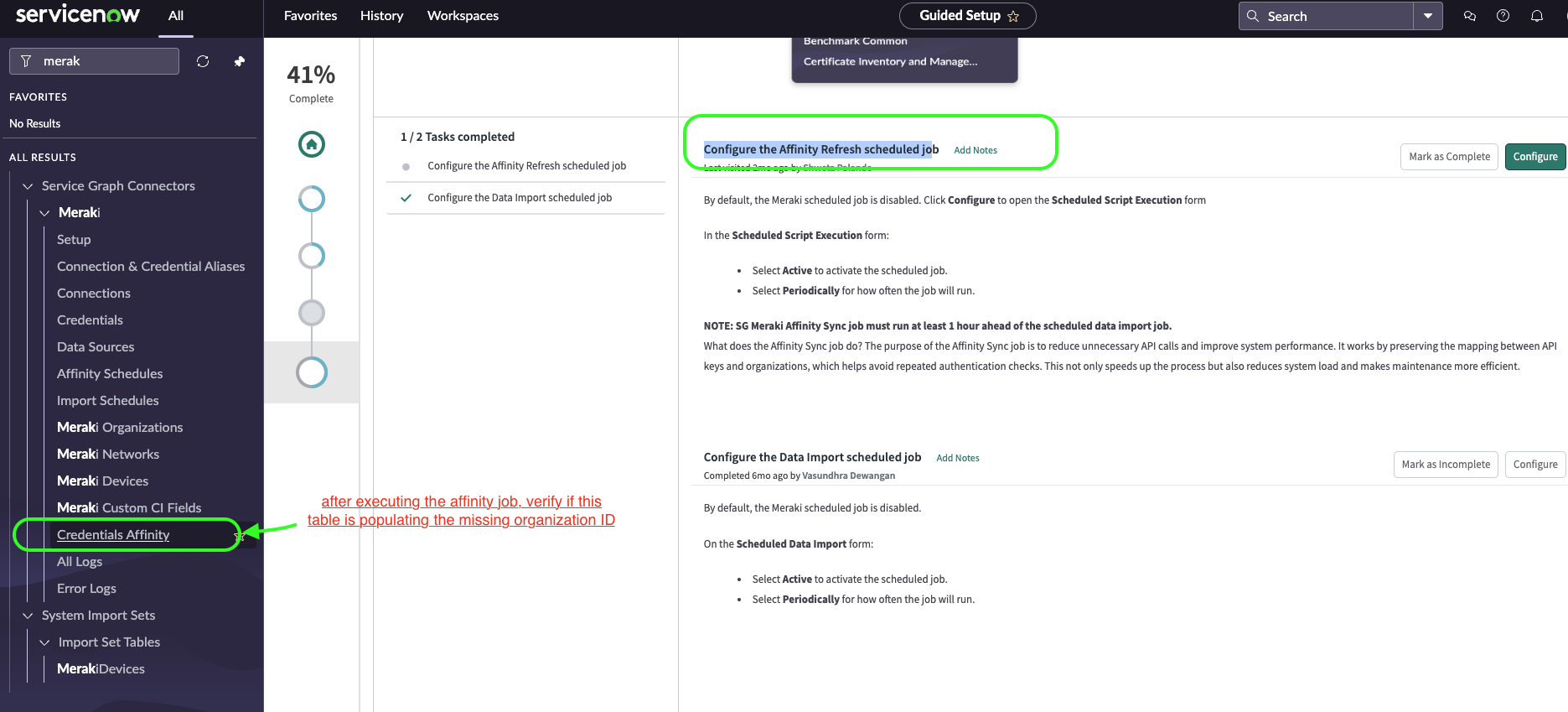1568x712 pixels.
Task: Click the ServiceNow logo
Action: pos(78,15)
